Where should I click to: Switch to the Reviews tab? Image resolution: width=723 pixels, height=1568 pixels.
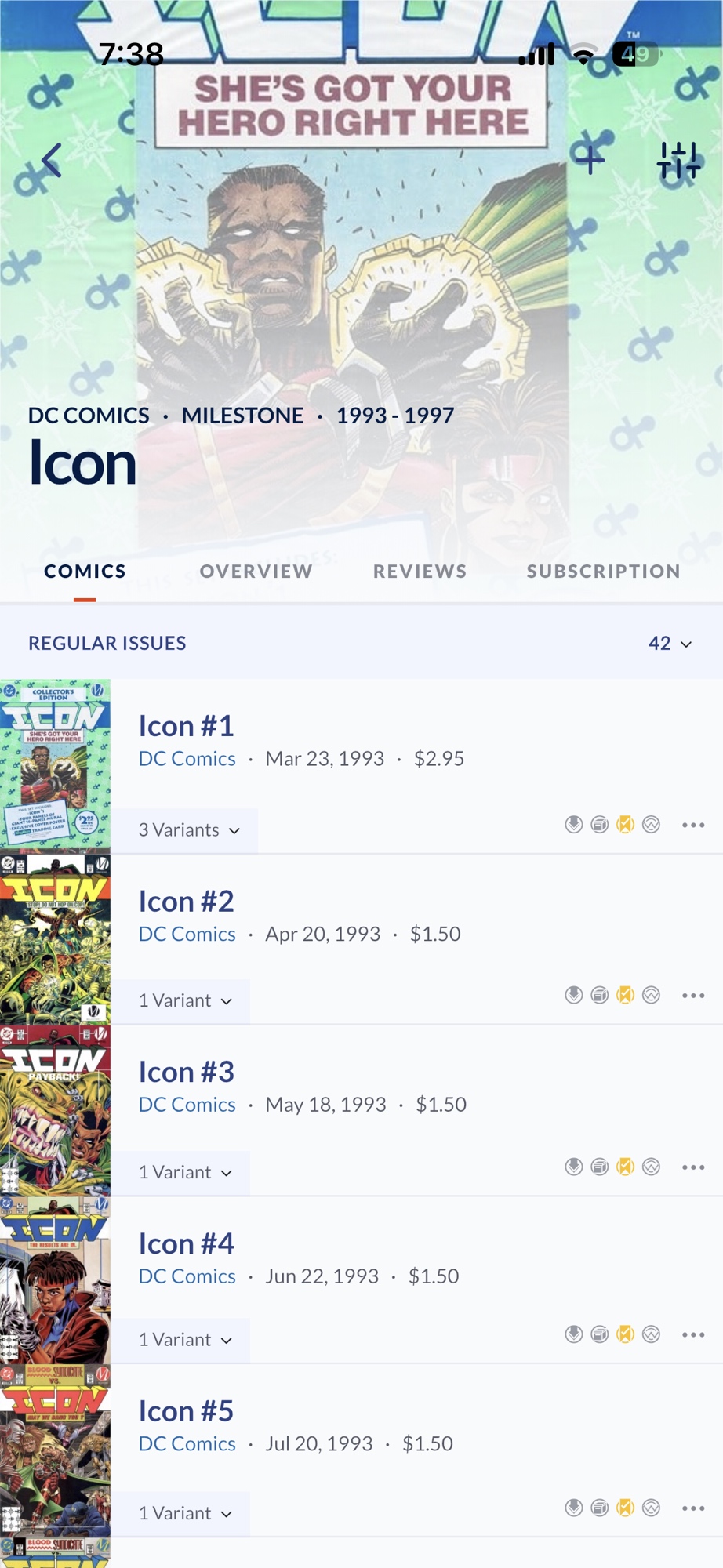pos(420,572)
